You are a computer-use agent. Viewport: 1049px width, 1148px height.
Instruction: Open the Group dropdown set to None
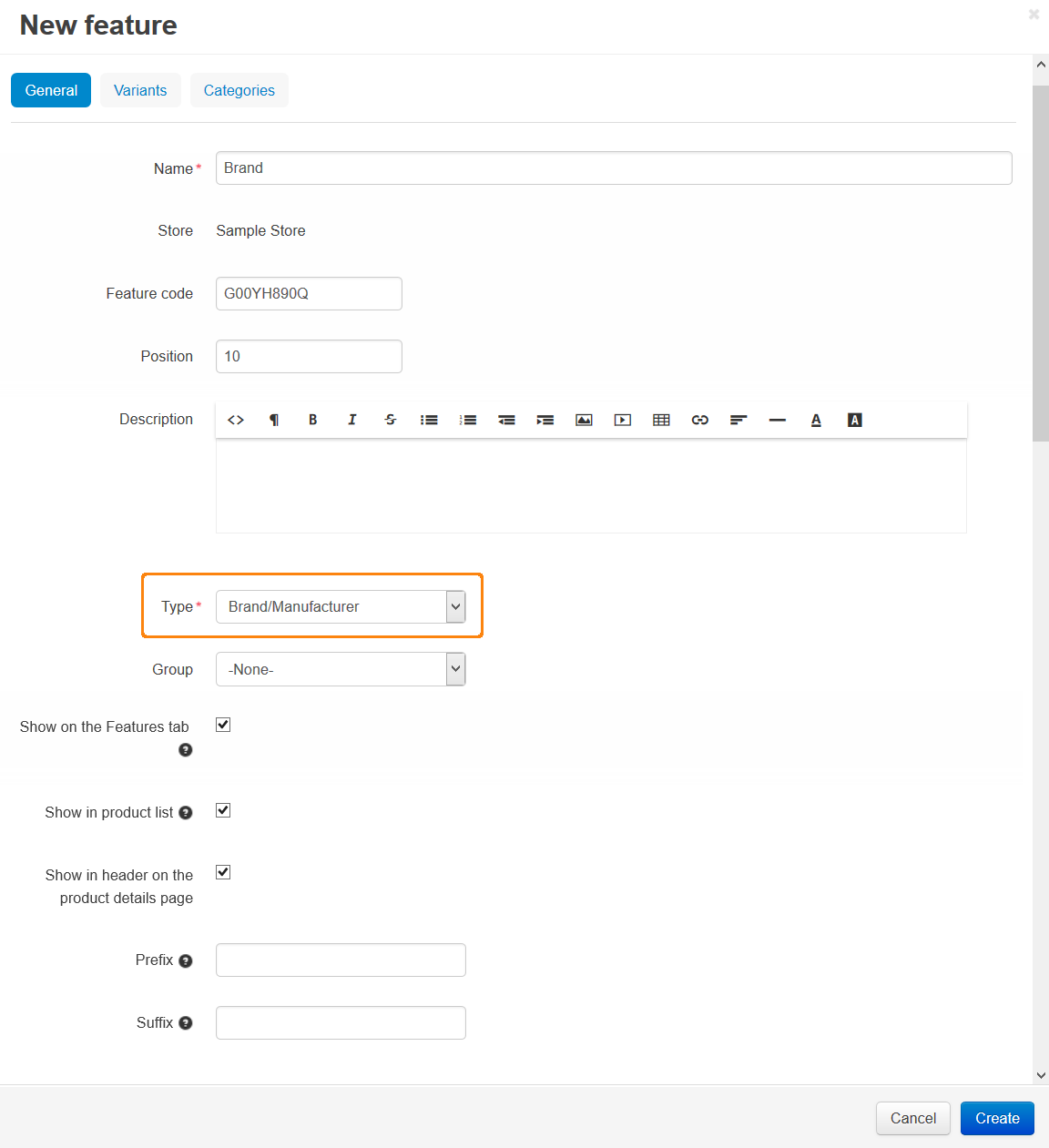click(x=341, y=669)
